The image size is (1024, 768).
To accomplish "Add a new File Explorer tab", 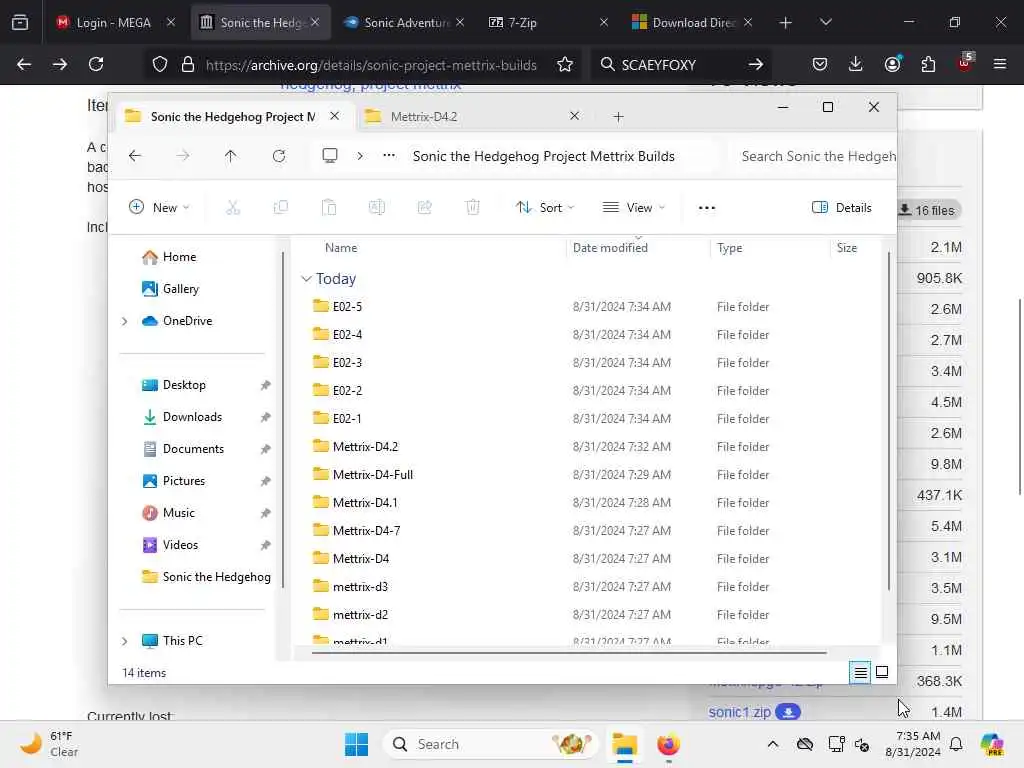I will tap(618, 117).
